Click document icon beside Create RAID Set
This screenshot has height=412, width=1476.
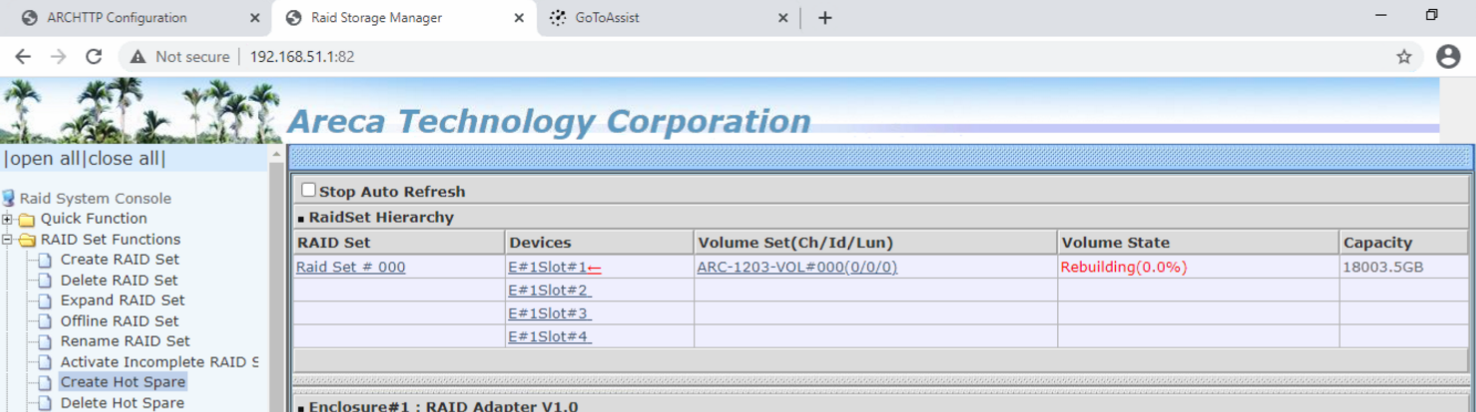[x=44, y=260]
